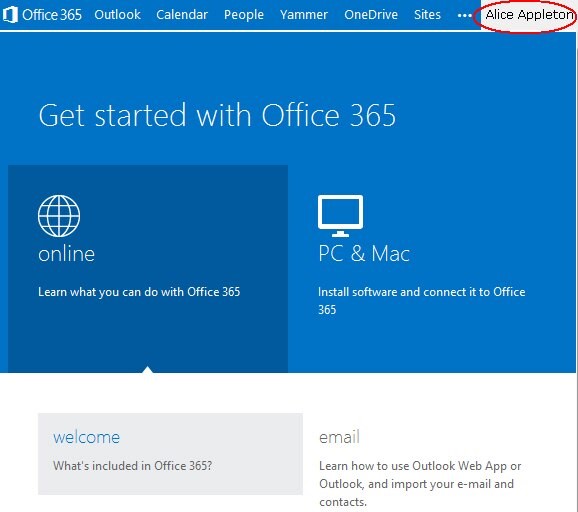Click the Office 365 logo icon
Image resolution: width=578 pixels, height=512 pixels.
point(10,15)
